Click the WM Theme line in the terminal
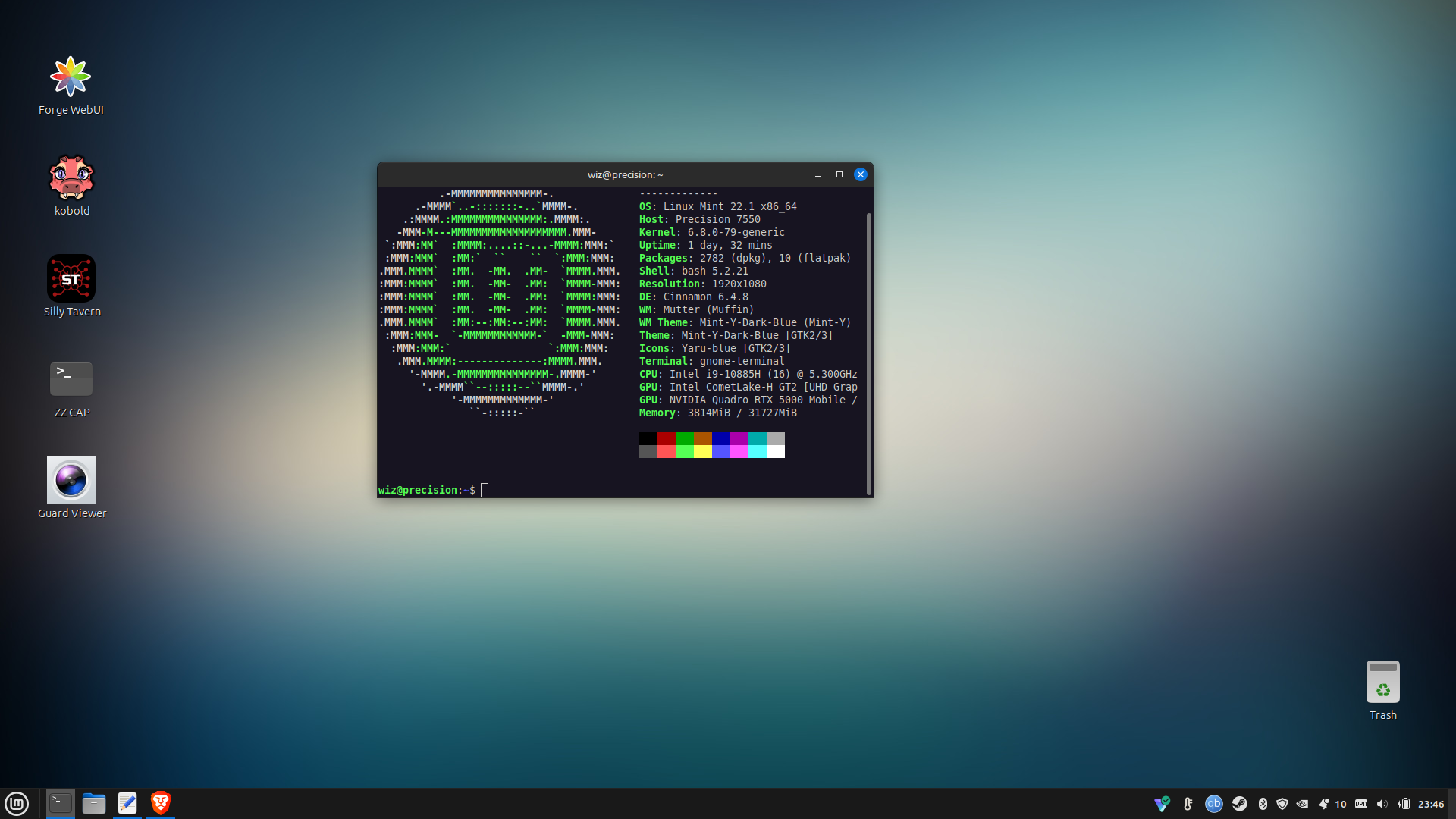This screenshot has width=1456, height=819. [x=745, y=322]
